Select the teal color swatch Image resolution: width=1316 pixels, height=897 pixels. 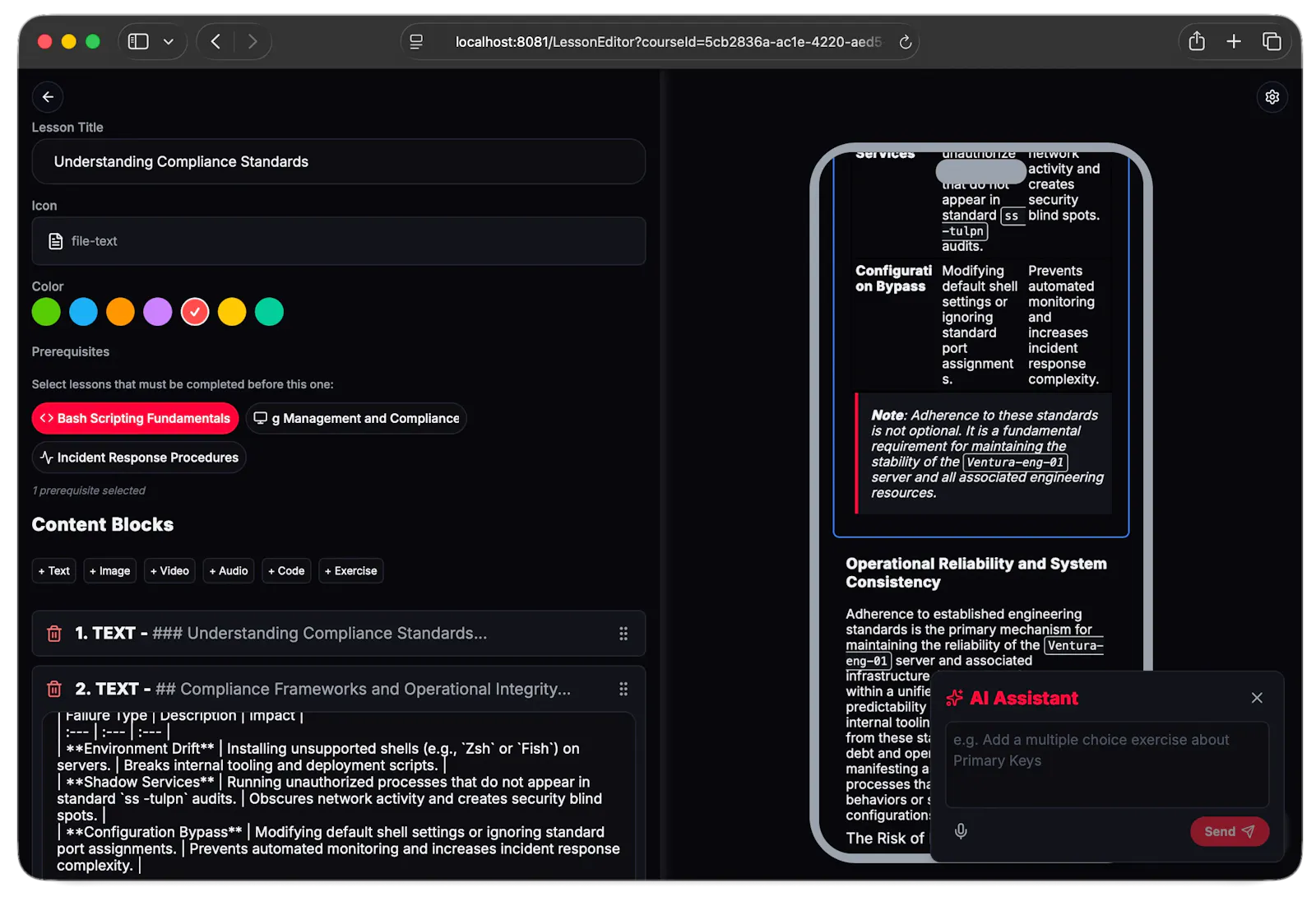point(269,312)
